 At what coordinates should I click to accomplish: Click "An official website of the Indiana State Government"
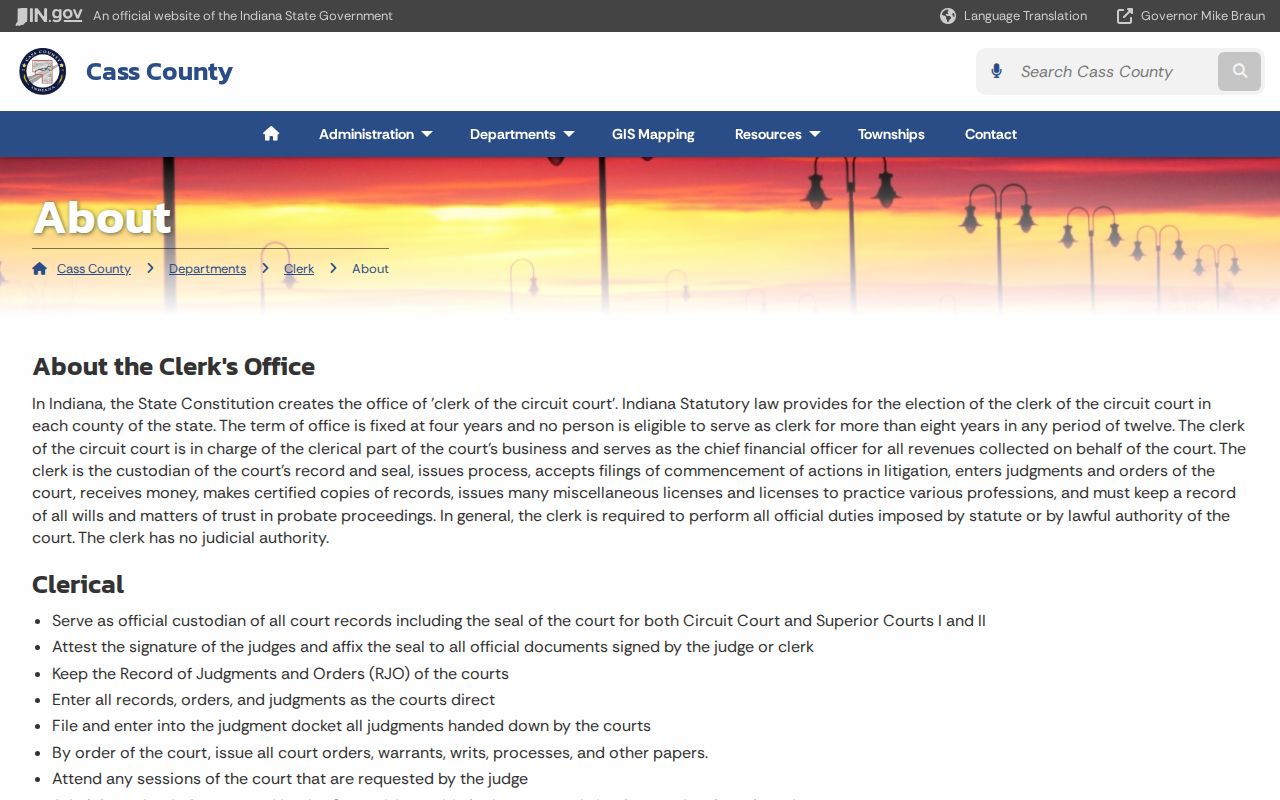[243, 16]
